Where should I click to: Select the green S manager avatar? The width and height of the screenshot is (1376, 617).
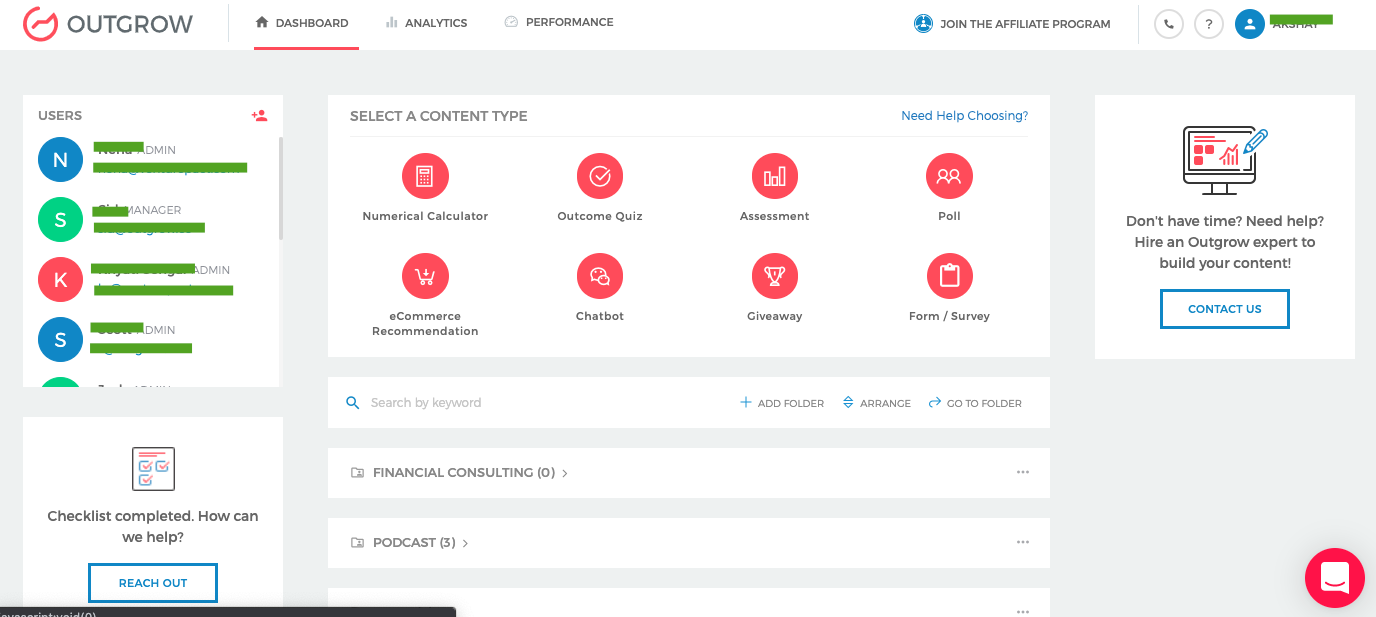click(x=60, y=220)
